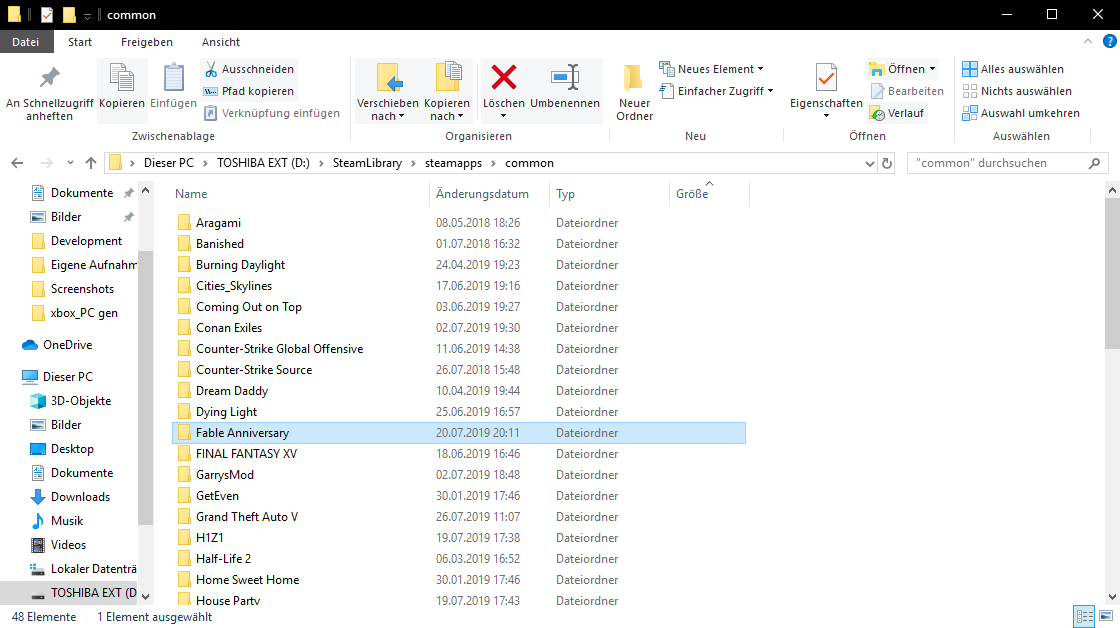The height and width of the screenshot is (628, 1120).
Task: Open the Datei menu
Action: pos(26,42)
